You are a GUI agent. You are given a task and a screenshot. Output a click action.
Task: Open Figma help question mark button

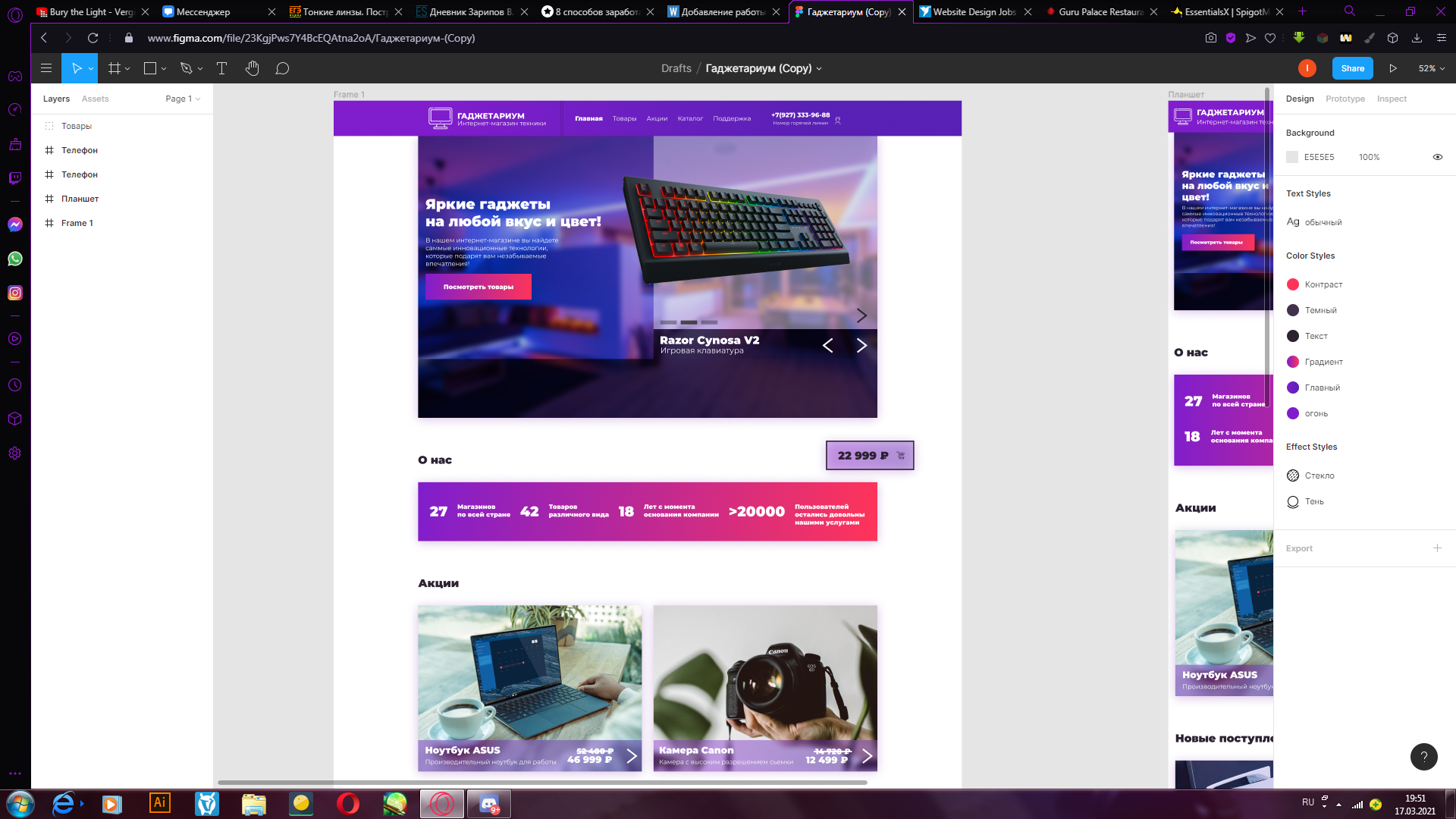(x=1424, y=756)
